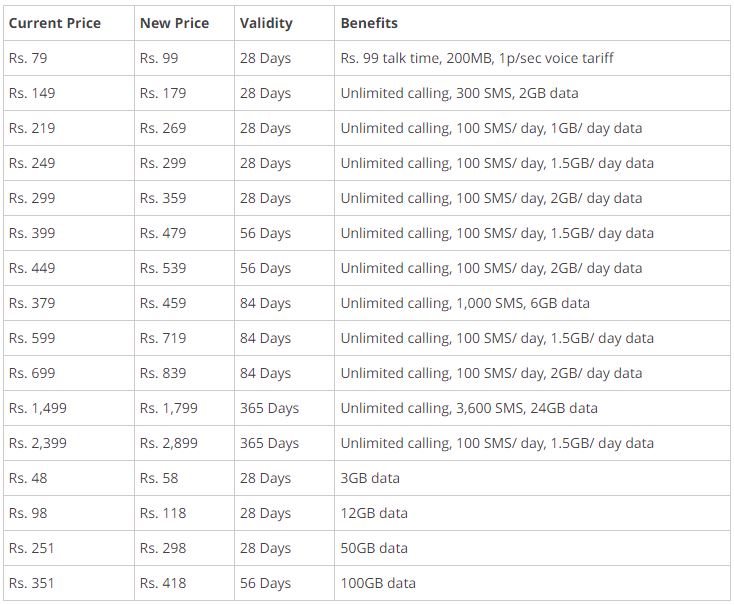Viewport: 734px width, 605px height.
Task: Click the 3GB data benefits cell
Action: 370,478
